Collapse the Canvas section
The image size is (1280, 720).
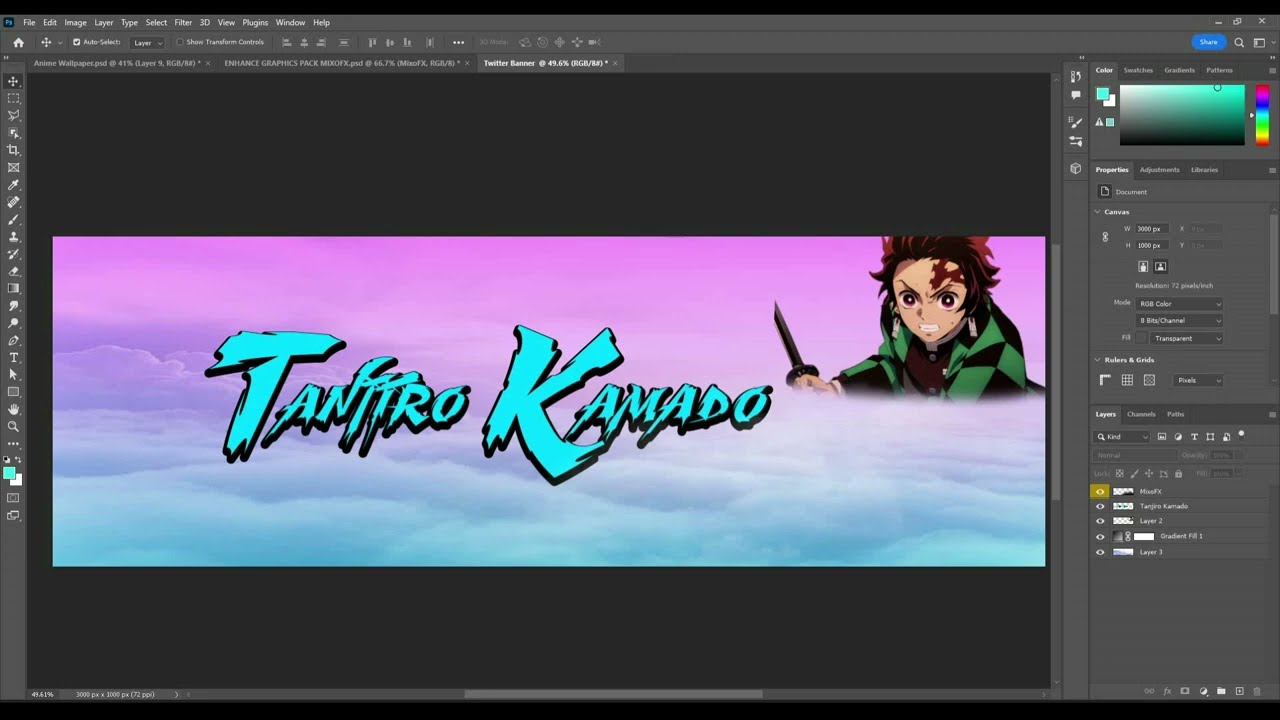pos(1097,212)
